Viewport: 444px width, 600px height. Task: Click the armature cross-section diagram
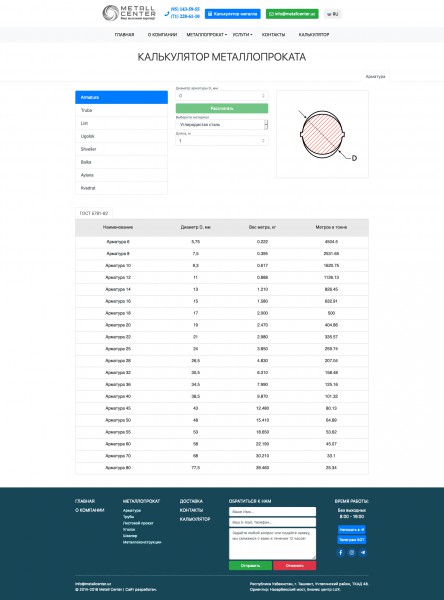pyautogui.click(x=322, y=134)
